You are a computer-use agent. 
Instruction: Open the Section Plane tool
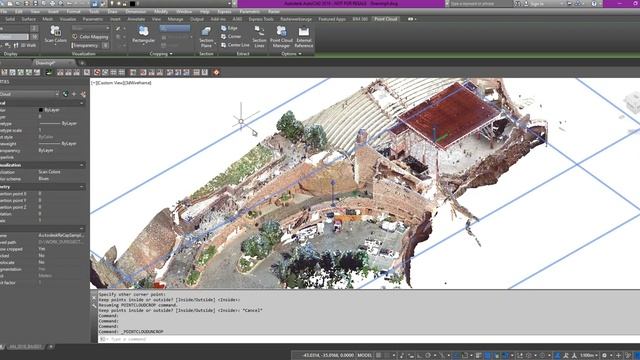click(206, 37)
